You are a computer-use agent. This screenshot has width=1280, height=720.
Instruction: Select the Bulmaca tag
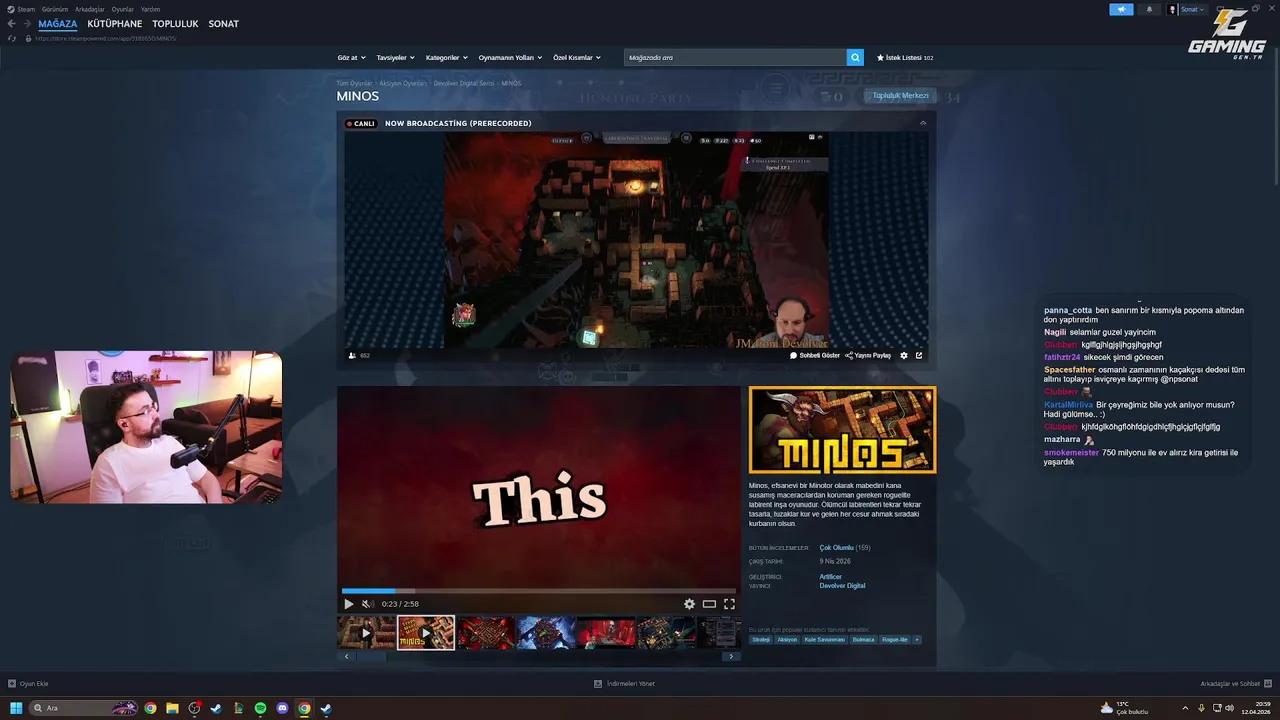[863, 640]
